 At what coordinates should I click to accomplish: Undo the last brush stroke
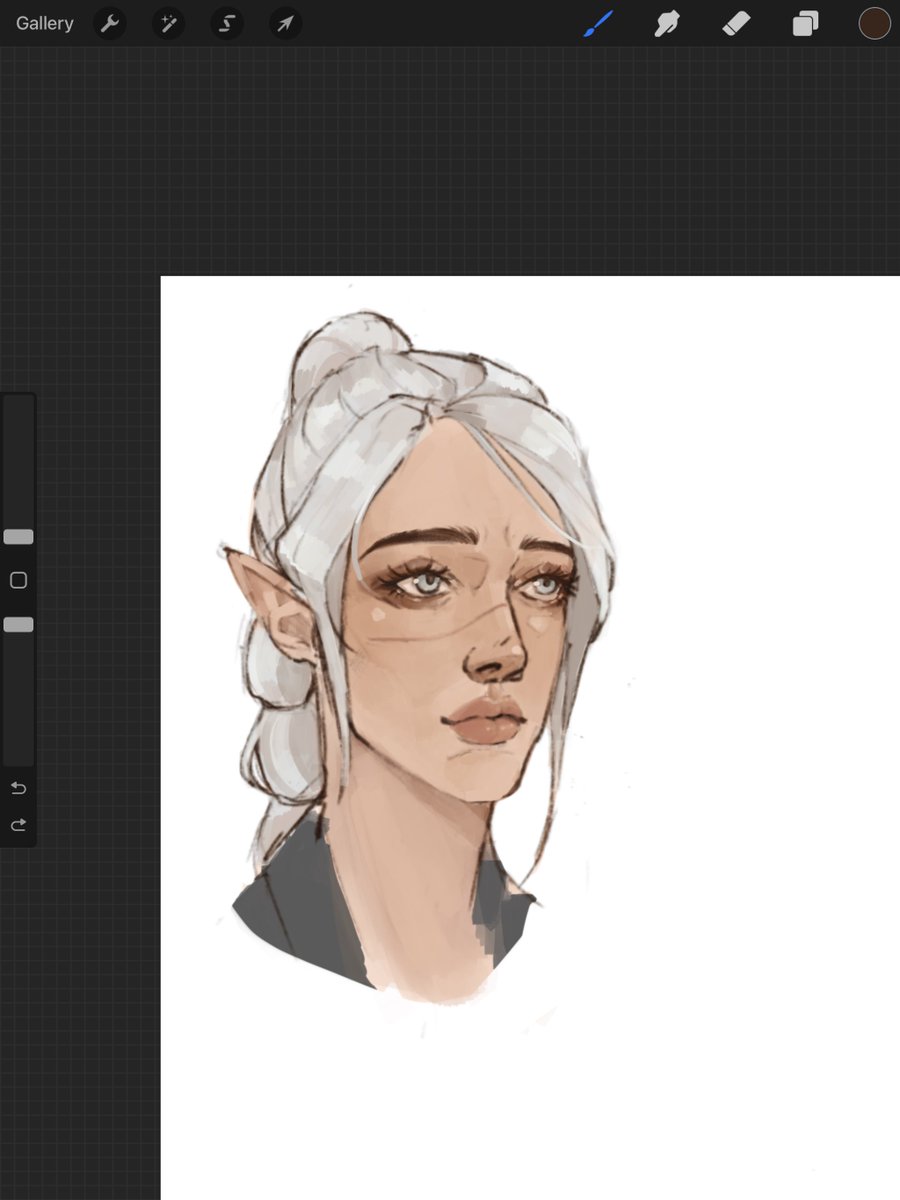click(17, 787)
